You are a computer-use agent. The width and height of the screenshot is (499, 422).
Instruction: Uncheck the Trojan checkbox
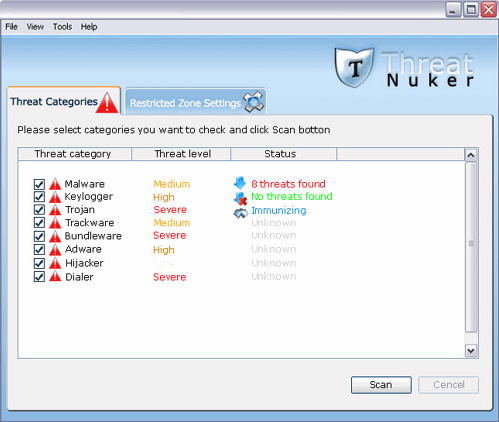click(x=39, y=210)
